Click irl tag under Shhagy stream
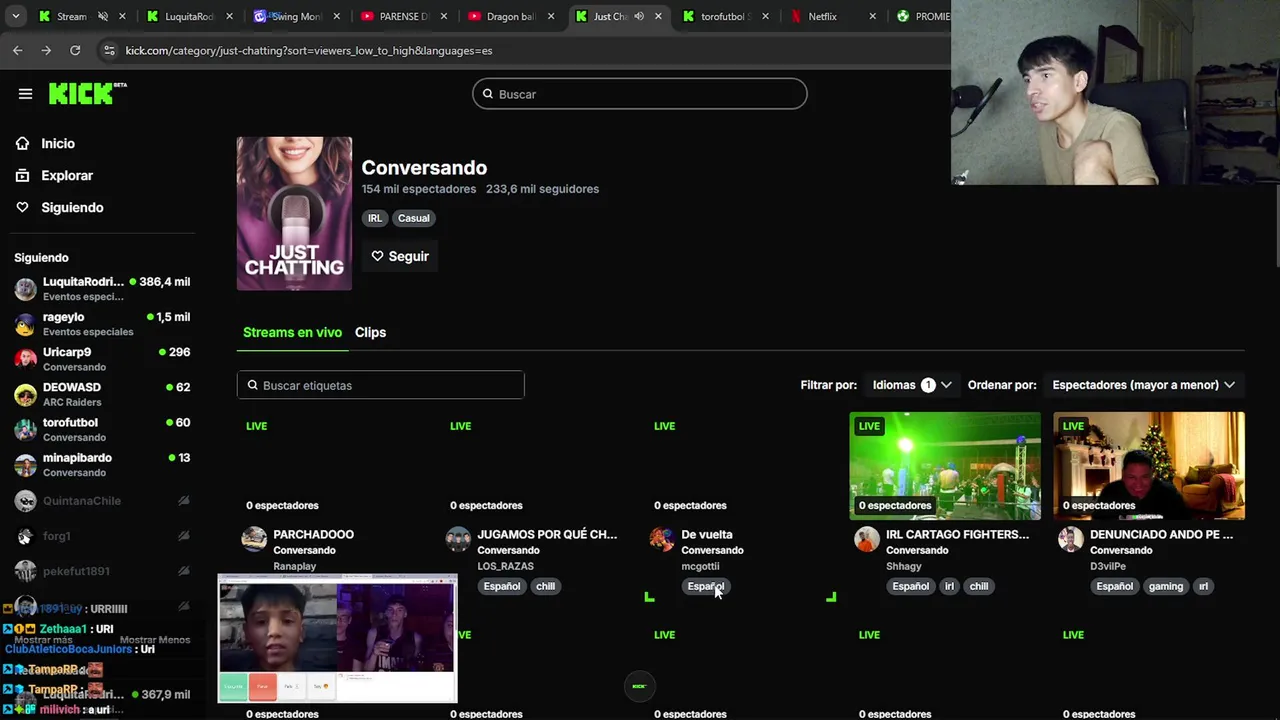Screen dimensions: 1280x720 coord(949,586)
